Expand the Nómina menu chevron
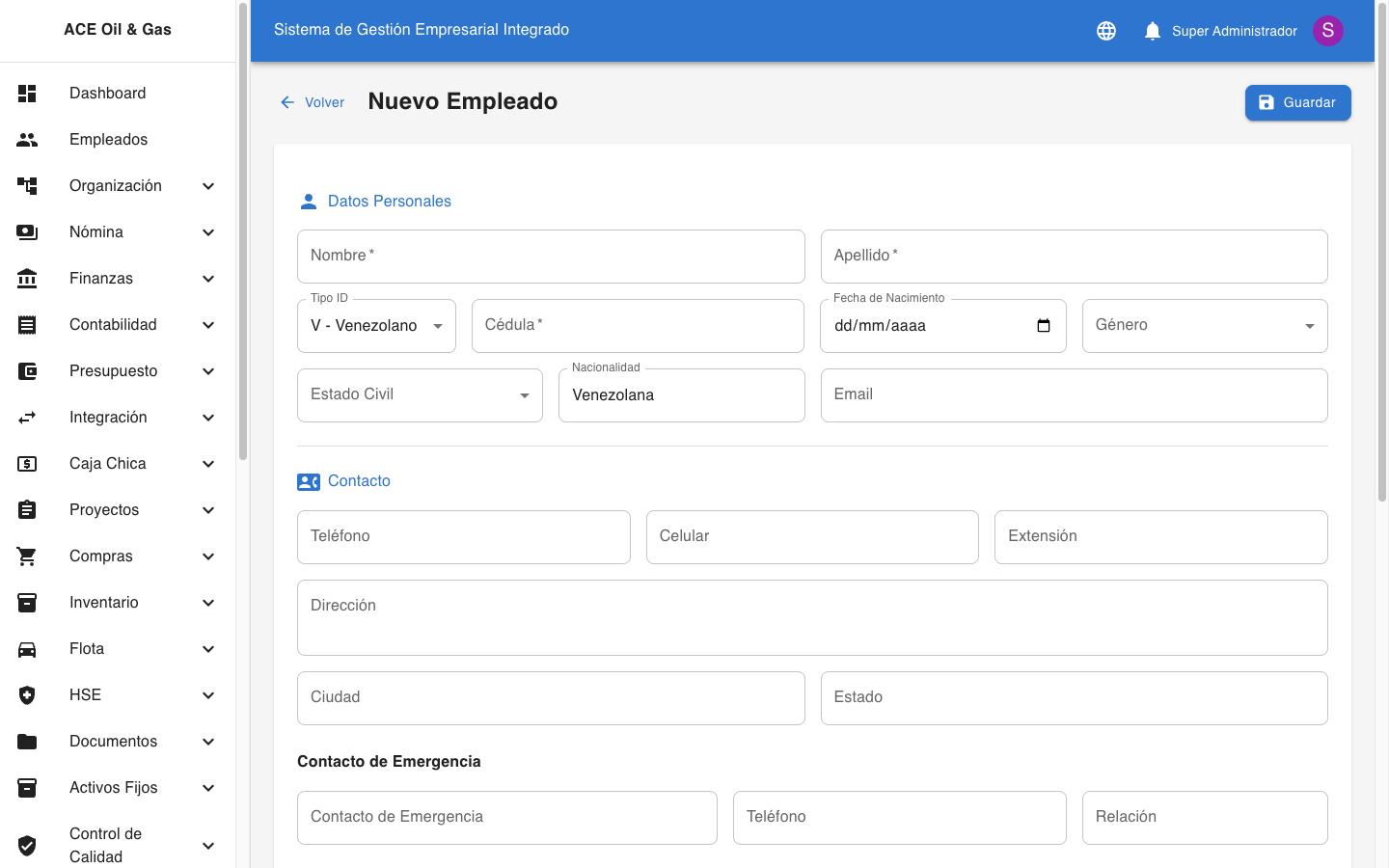The height and width of the screenshot is (868, 1389). tap(208, 232)
